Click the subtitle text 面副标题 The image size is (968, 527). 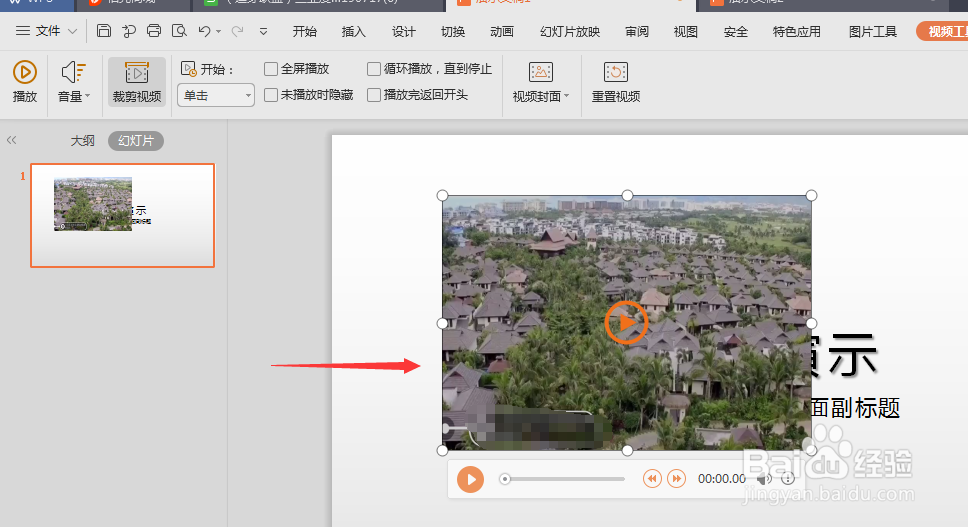[x=856, y=408]
